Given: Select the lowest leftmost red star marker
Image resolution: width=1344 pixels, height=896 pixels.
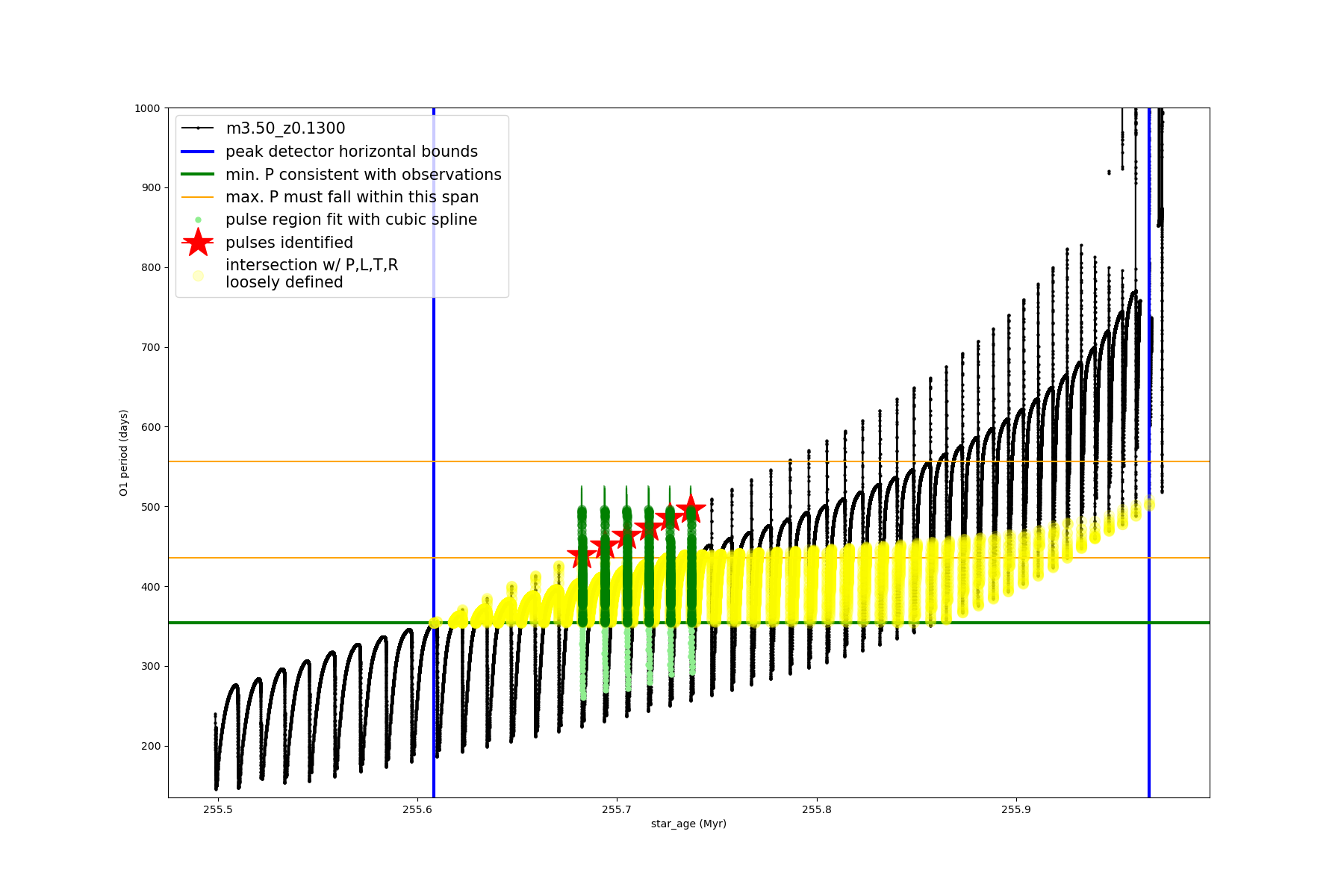Looking at the screenshot, I should coord(582,555).
